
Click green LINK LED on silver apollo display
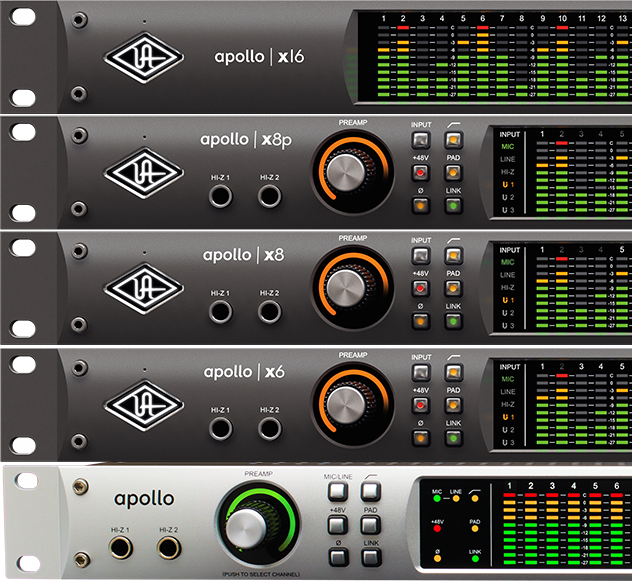click(x=475, y=558)
